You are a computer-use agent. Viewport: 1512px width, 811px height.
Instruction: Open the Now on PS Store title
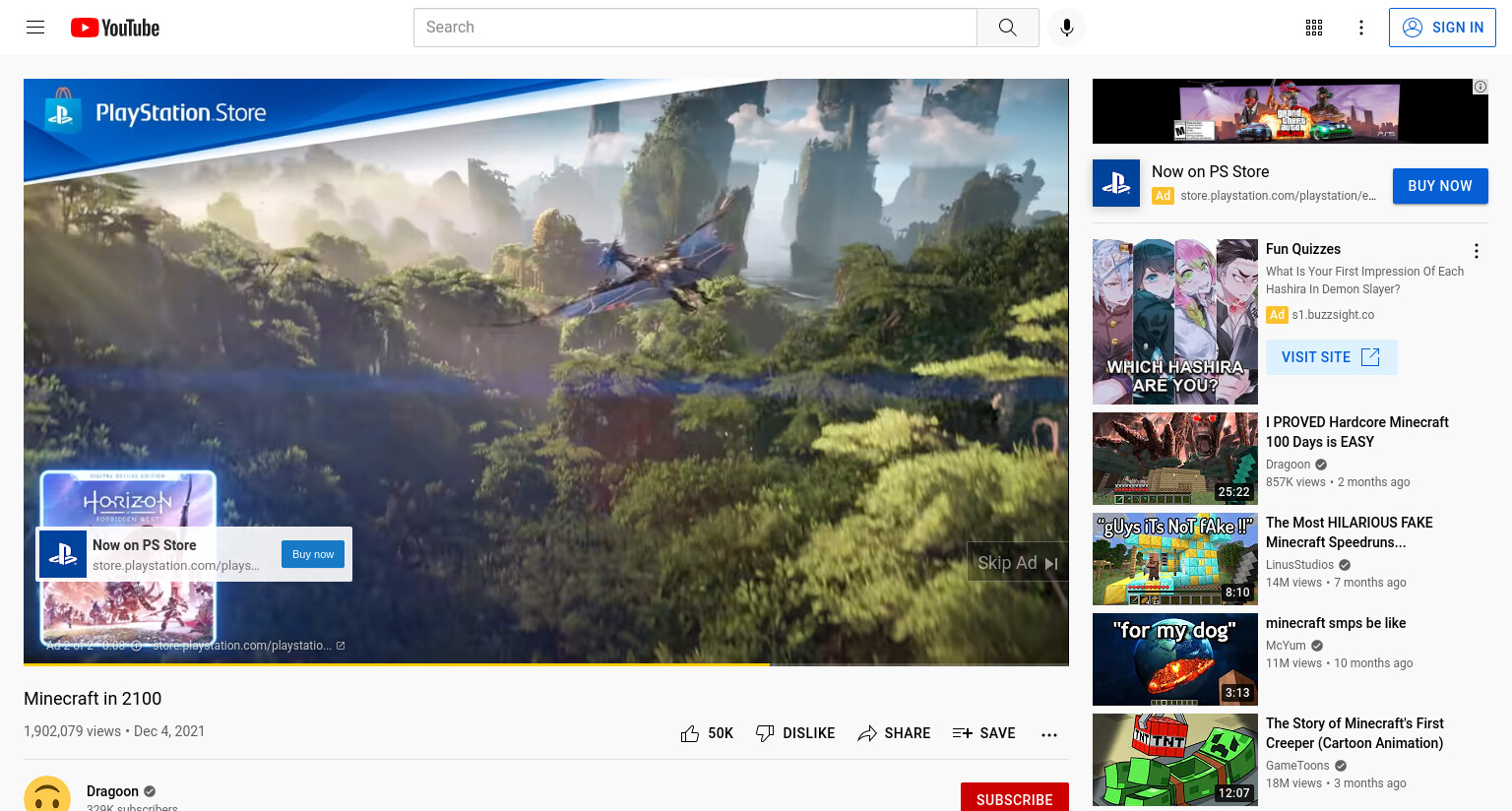[x=1210, y=171]
